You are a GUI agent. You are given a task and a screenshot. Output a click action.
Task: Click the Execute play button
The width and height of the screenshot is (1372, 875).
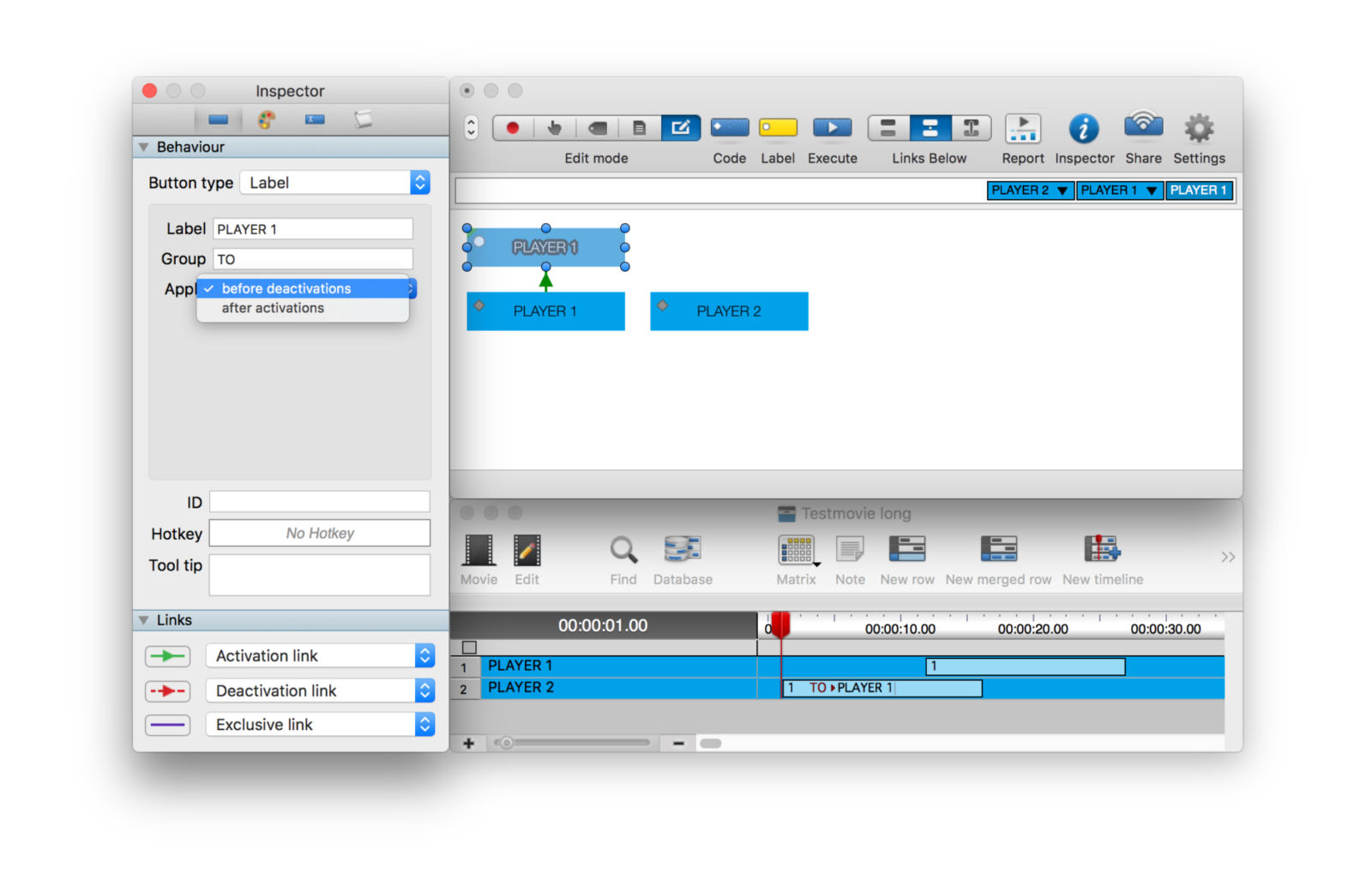(x=833, y=128)
